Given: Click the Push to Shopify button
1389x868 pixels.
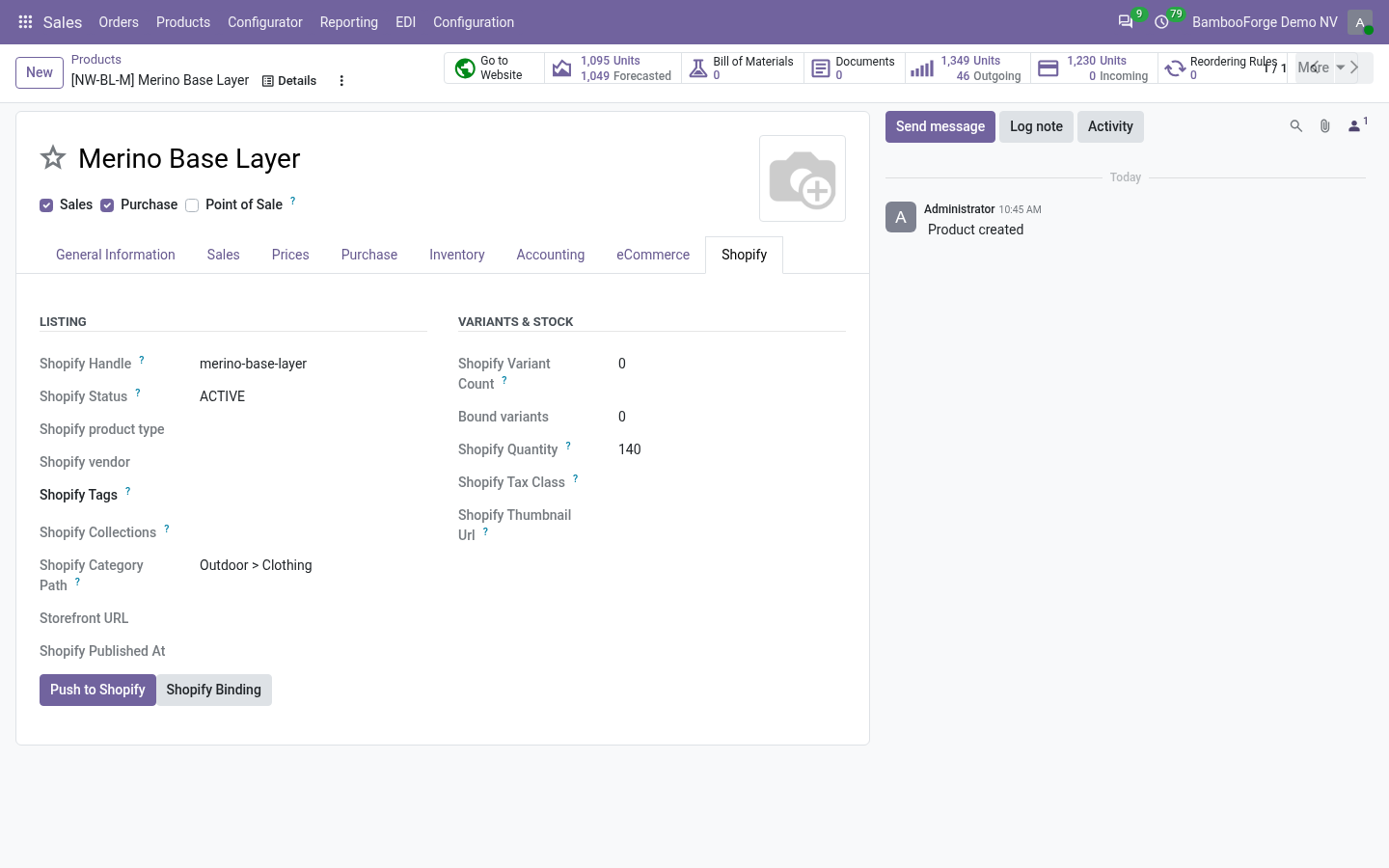Looking at the screenshot, I should (97, 690).
